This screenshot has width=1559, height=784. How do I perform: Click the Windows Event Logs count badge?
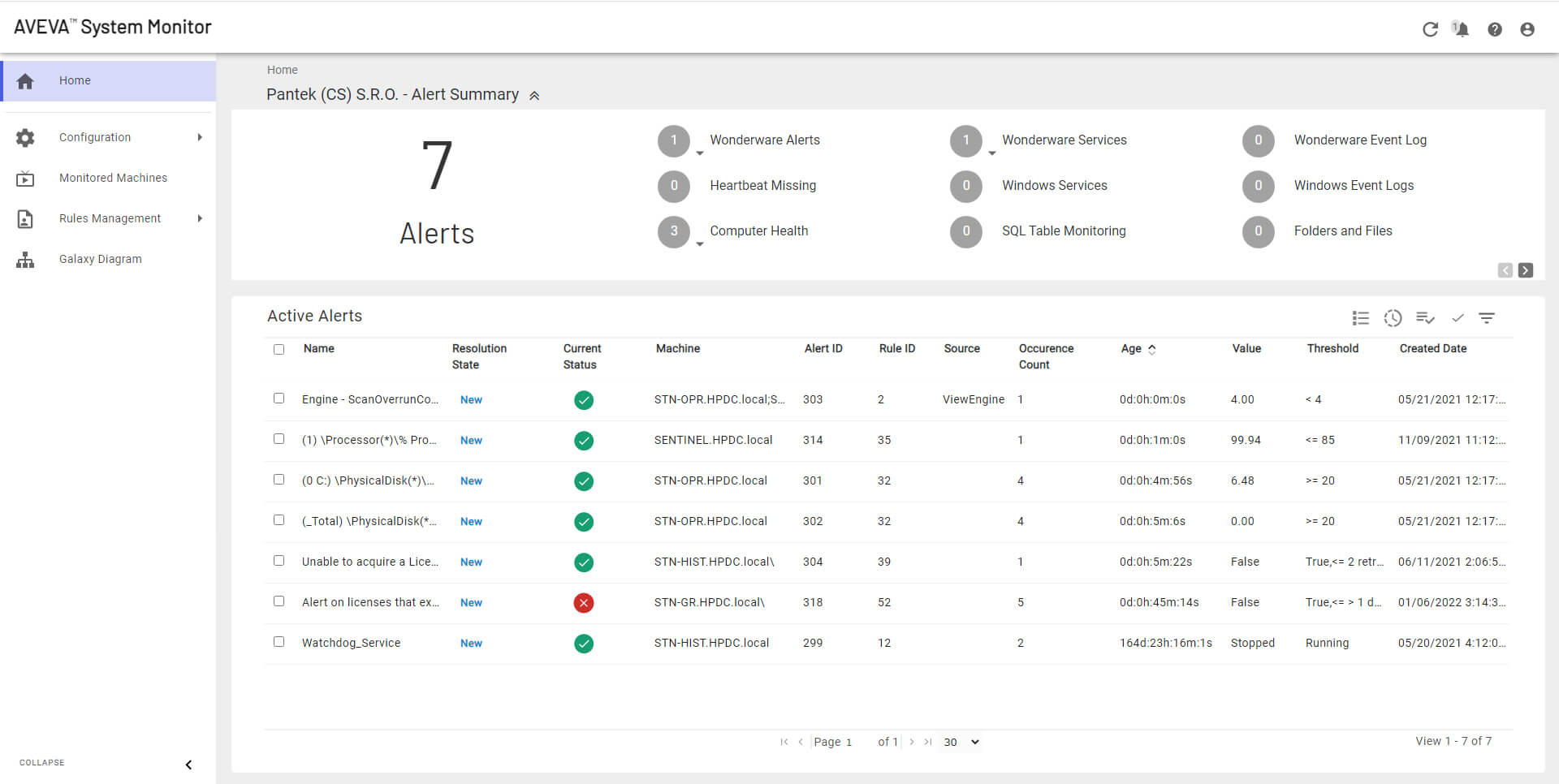coord(1259,186)
